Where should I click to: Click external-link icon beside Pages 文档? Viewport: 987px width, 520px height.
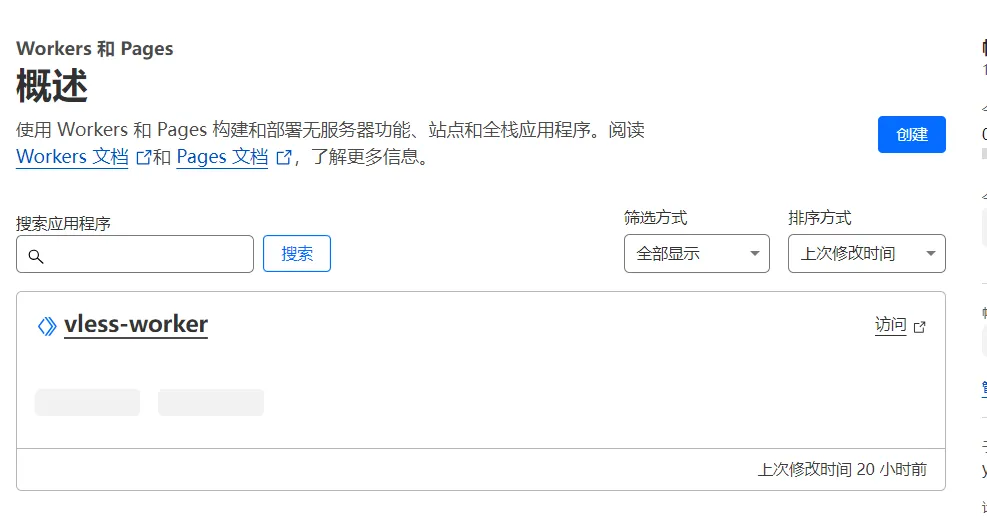(x=283, y=157)
